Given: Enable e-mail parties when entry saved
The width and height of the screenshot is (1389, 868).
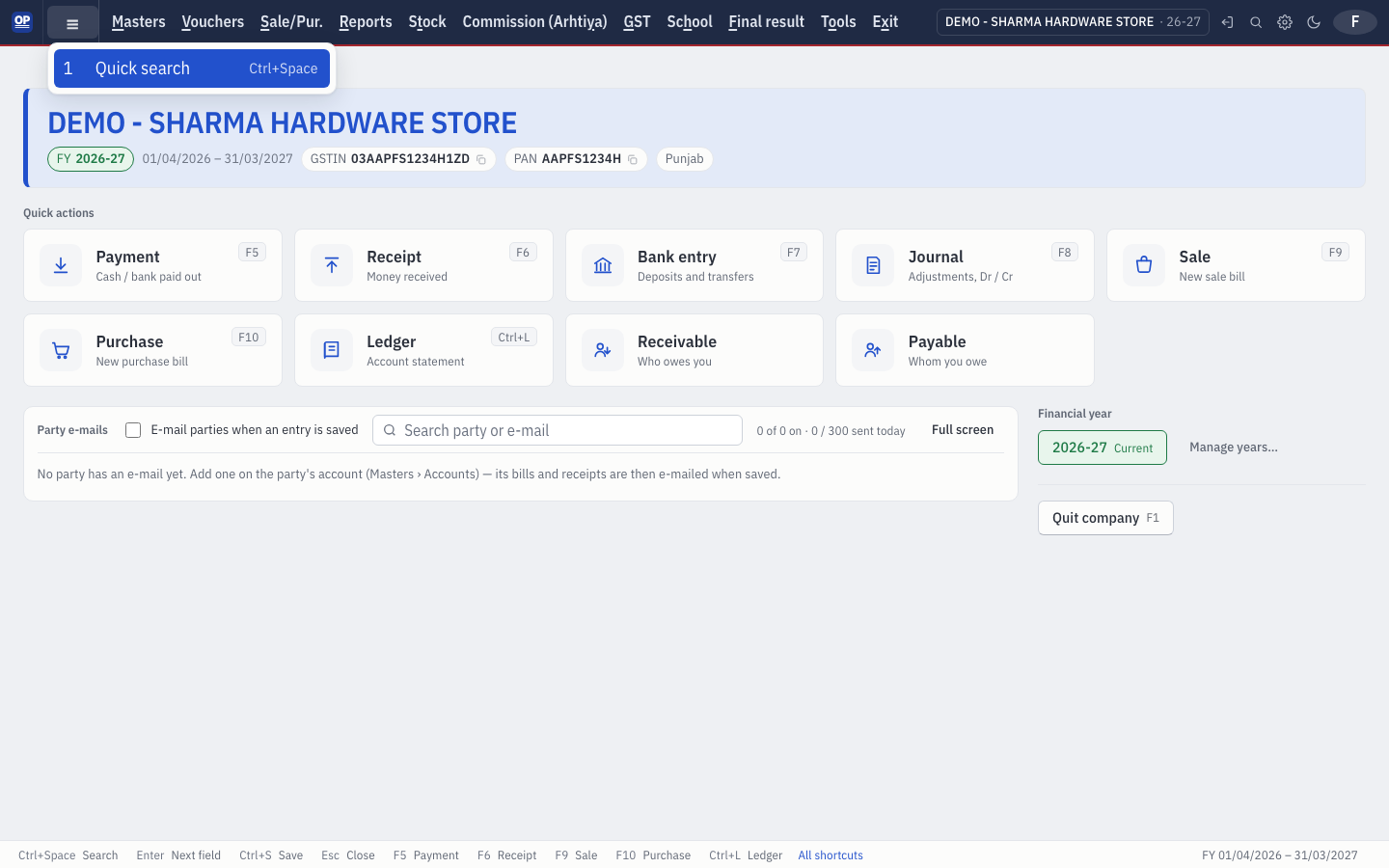Looking at the screenshot, I should (133, 430).
